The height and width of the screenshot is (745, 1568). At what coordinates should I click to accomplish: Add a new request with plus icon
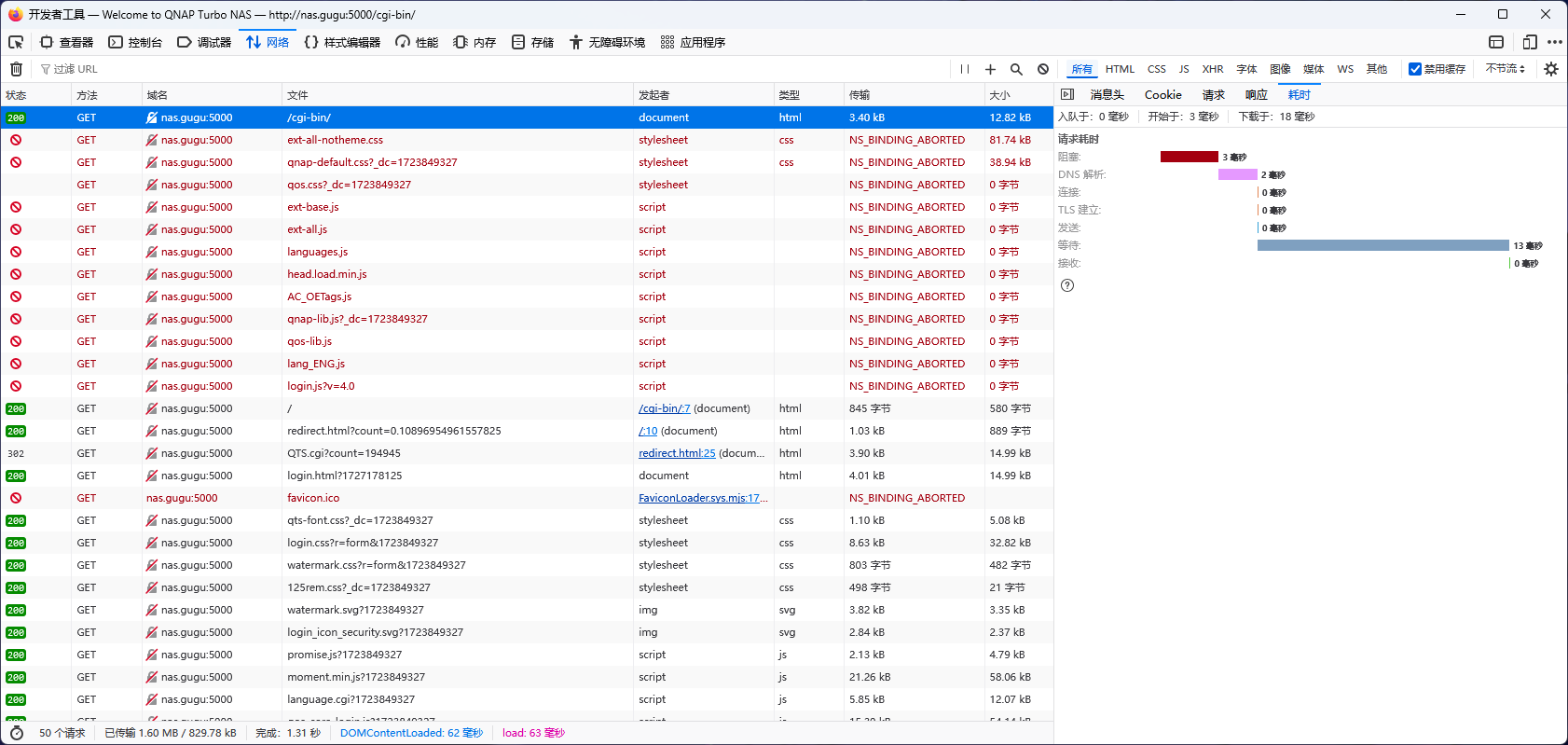click(990, 69)
